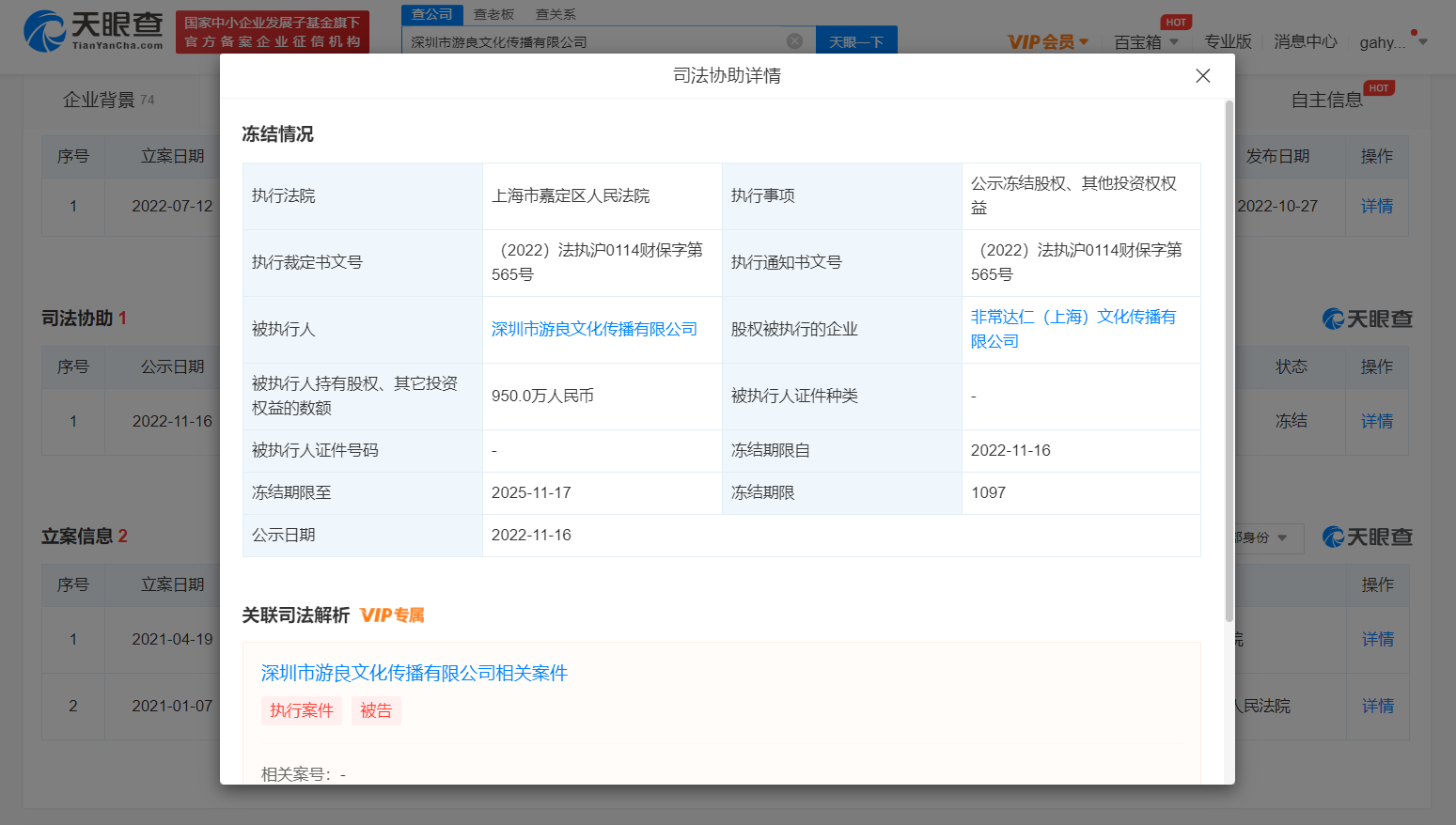This screenshot has height=825, width=1456.
Task: Click the dialog's vertical scrollbar
Action: click(x=1229, y=362)
